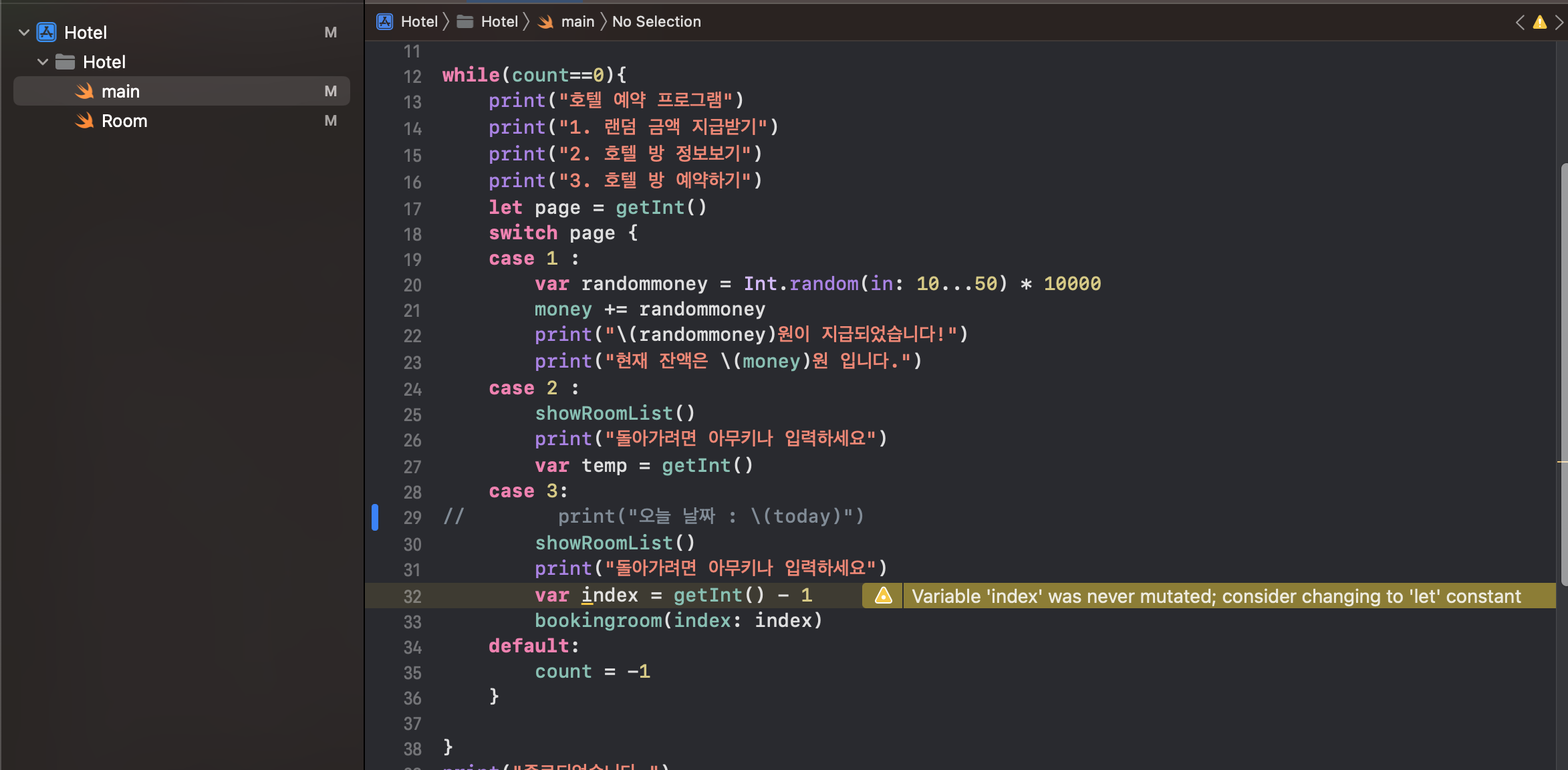Click Hotel project icon in breadcrumb bar
1568x770 pixels.
click(385, 22)
